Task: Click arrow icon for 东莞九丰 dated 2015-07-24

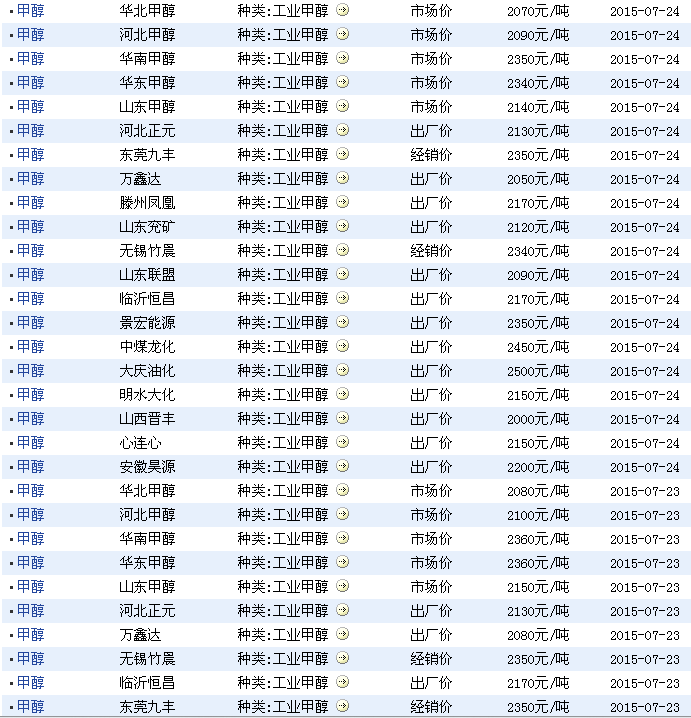Action: point(343,154)
